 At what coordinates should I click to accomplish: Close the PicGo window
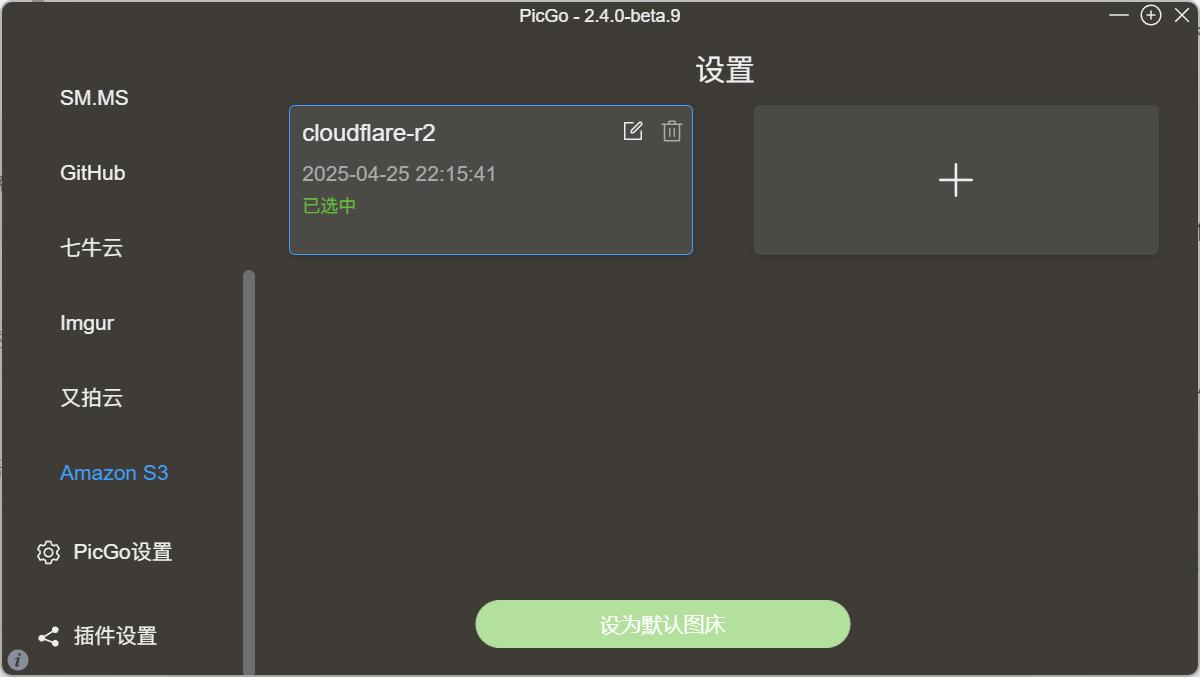(1181, 15)
